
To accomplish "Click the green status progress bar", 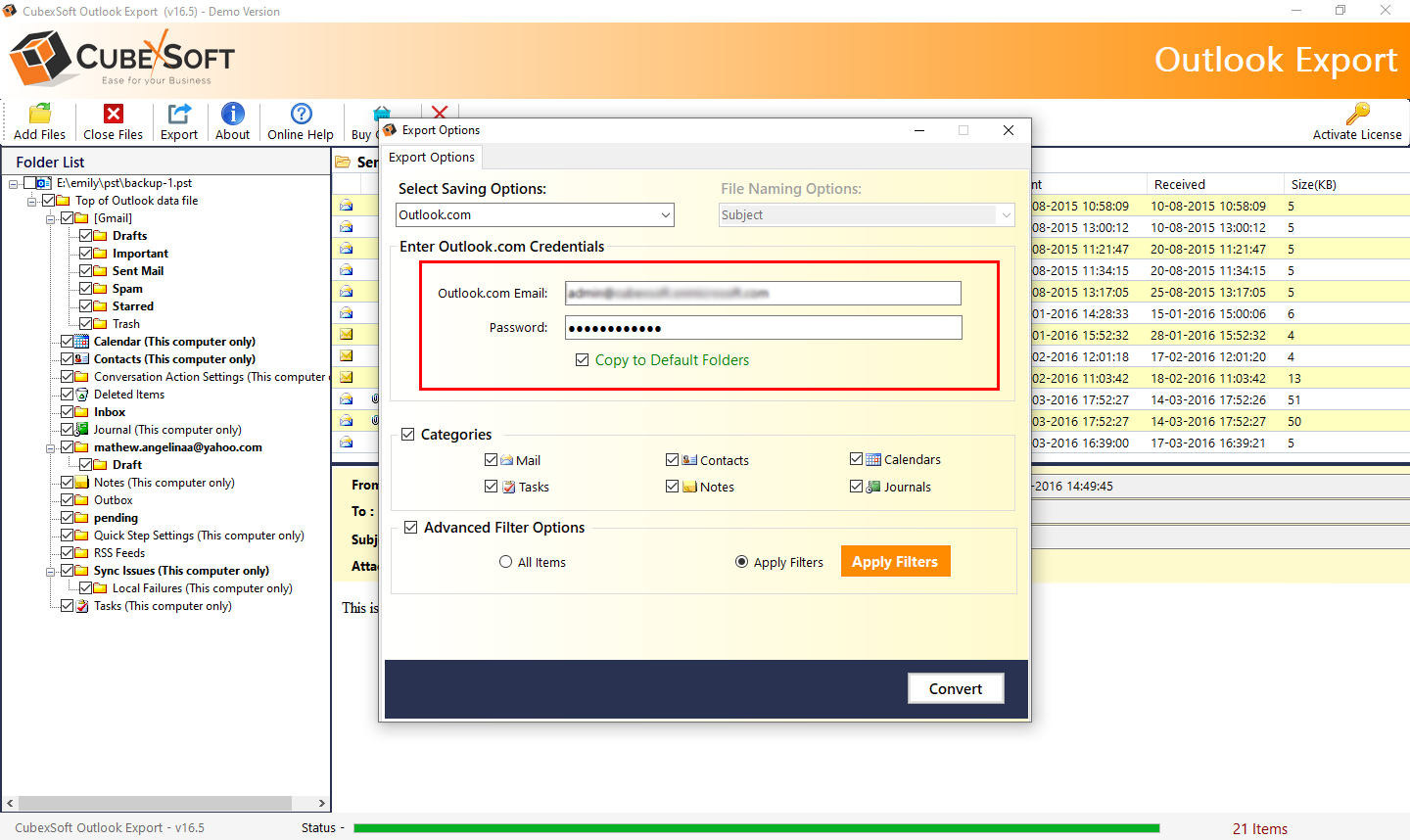I will point(756,828).
